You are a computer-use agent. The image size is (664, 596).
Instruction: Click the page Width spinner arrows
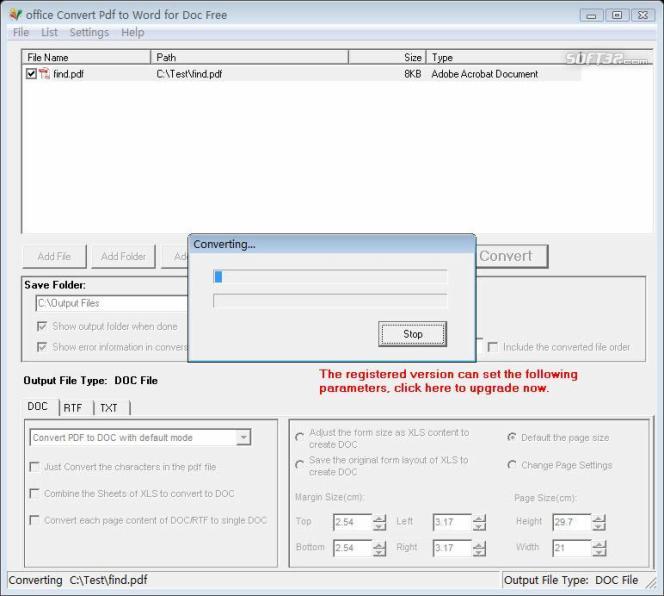click(599, 548)
